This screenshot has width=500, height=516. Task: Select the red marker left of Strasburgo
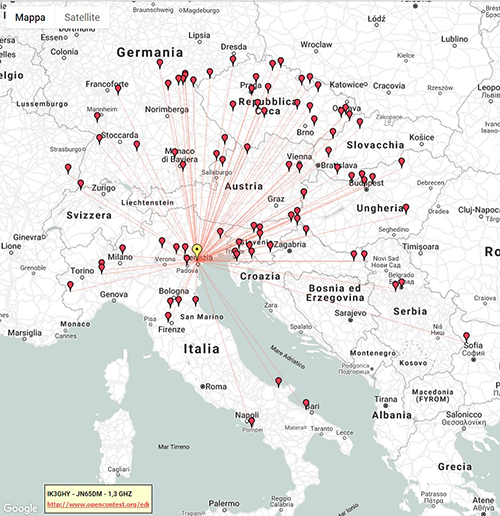pos(68,168)
